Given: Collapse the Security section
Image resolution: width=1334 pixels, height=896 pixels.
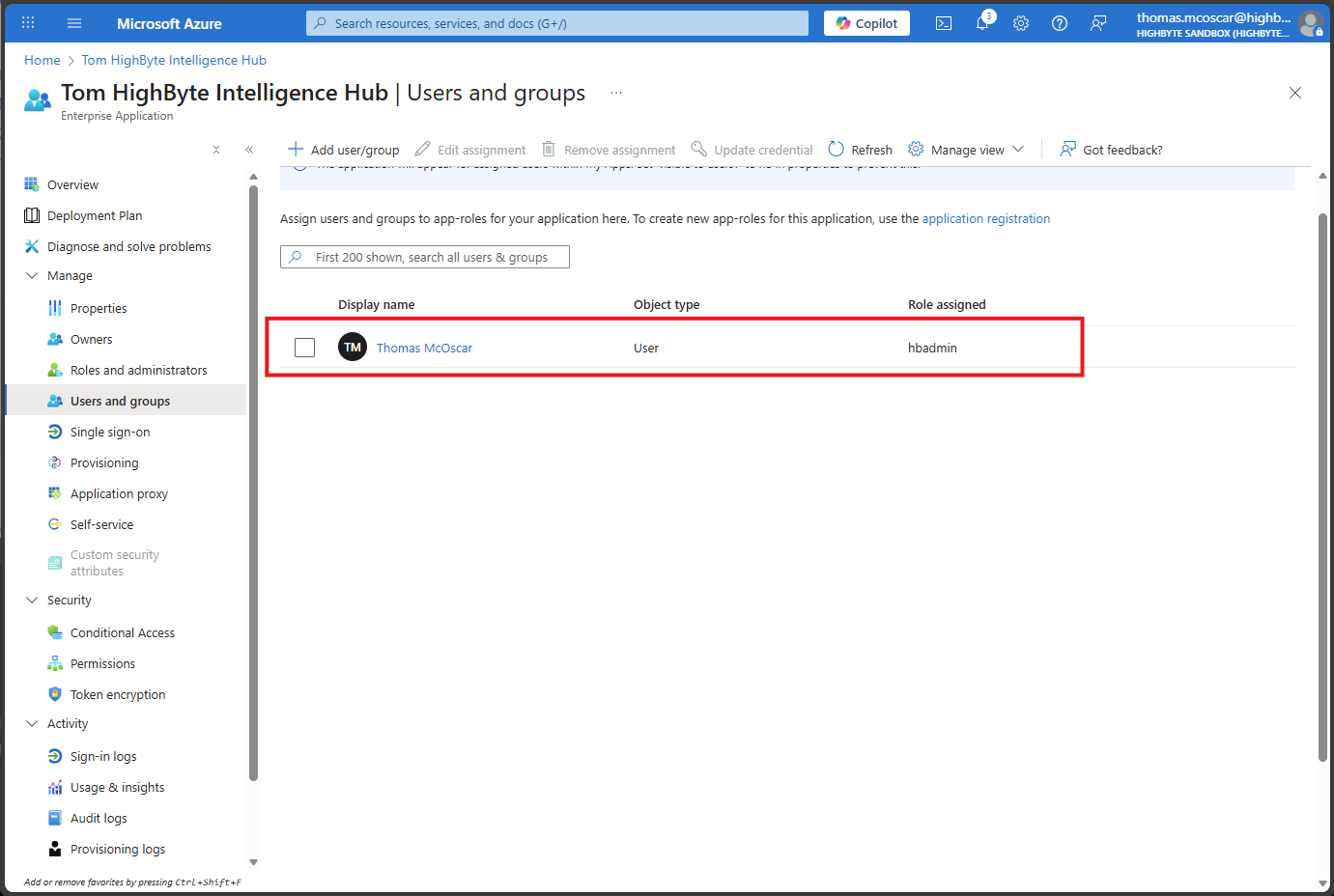Looking at the screenshot, I should point(32,601).
